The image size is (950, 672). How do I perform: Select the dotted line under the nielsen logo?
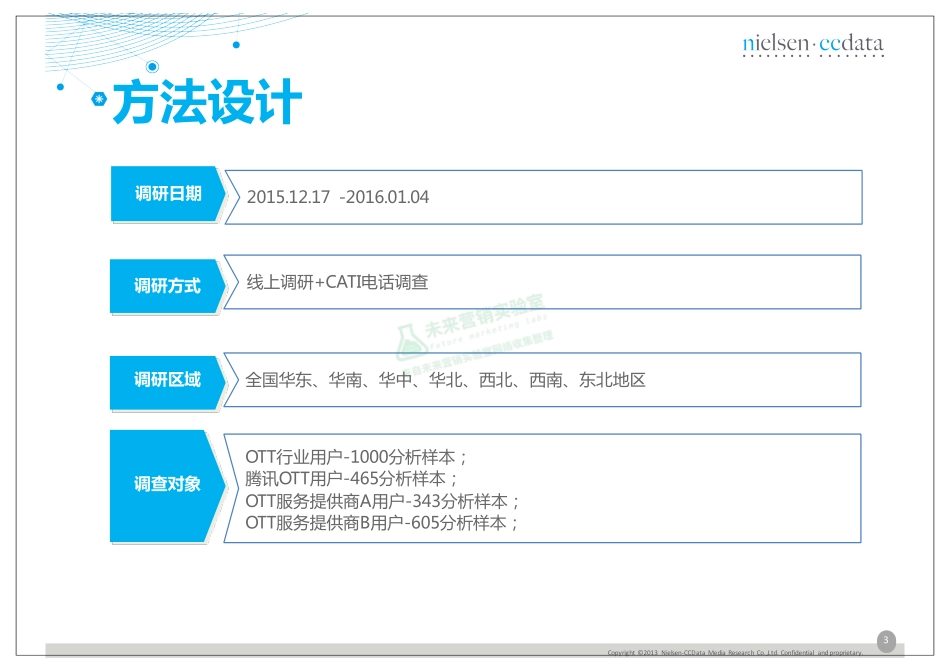click(812, 57)
